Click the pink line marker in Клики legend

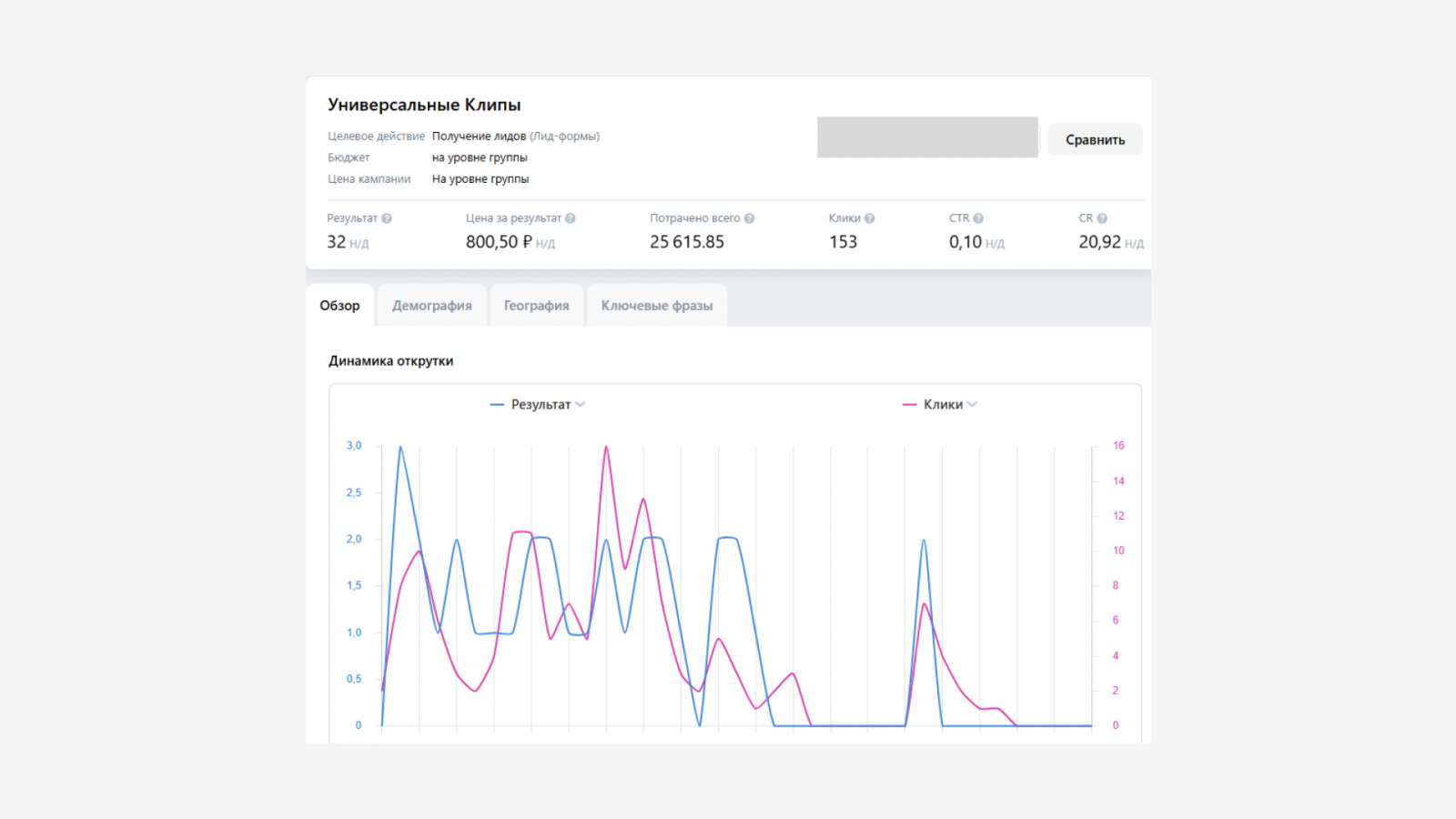pyautogui.click(x=909, y=405)
